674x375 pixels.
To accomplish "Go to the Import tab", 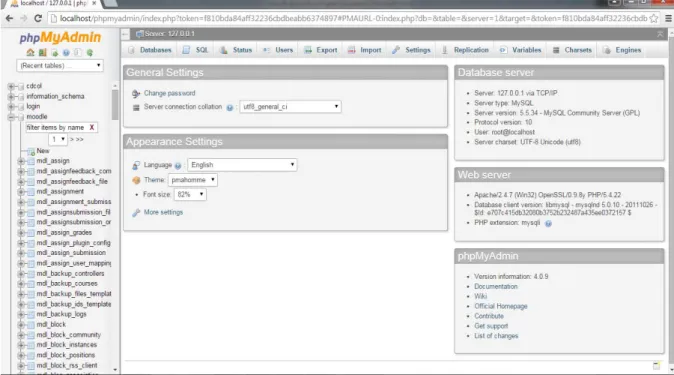I will click(x=365, y=50).
